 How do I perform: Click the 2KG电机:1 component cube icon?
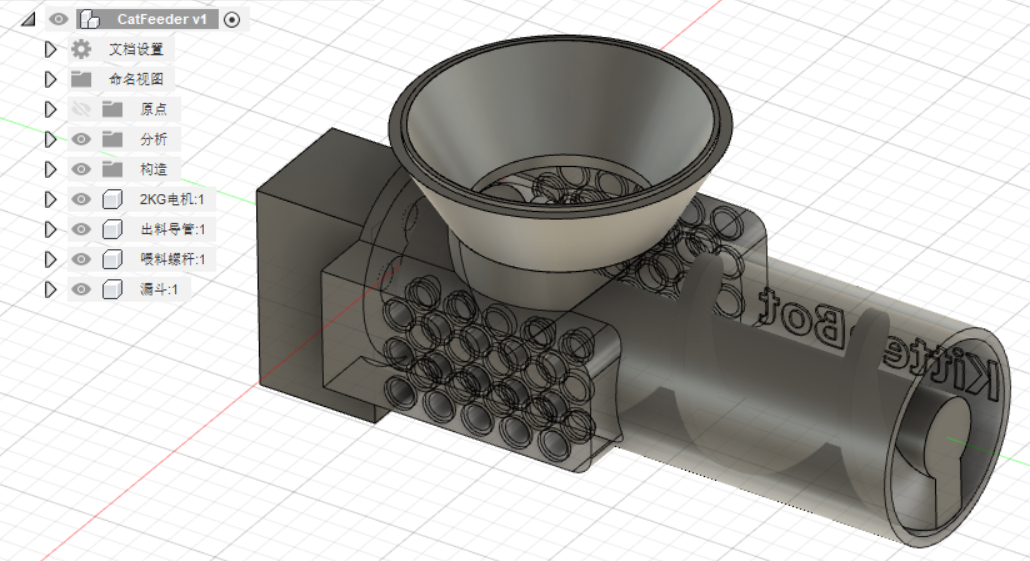(x=112, y=199)
